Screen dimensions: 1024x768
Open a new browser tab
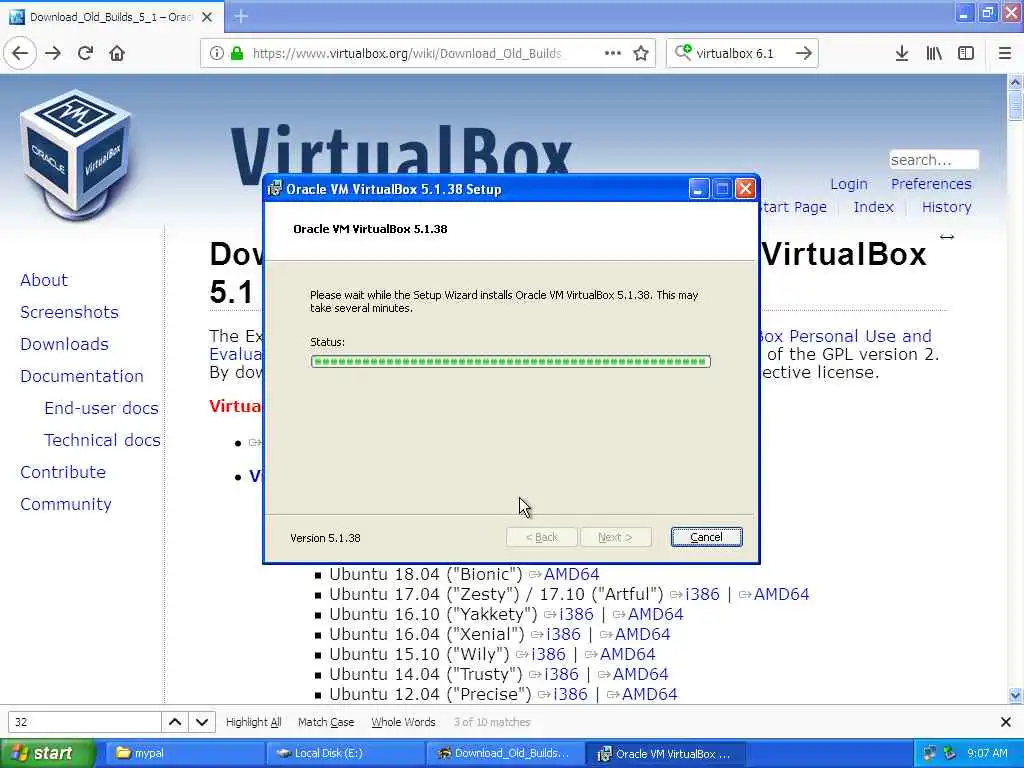point(241,16)
